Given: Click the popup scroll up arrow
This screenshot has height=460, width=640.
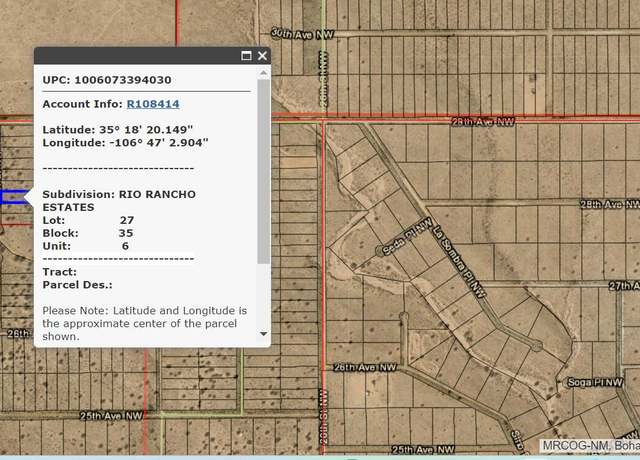Looking at the screenshot, I should [264, 73].
